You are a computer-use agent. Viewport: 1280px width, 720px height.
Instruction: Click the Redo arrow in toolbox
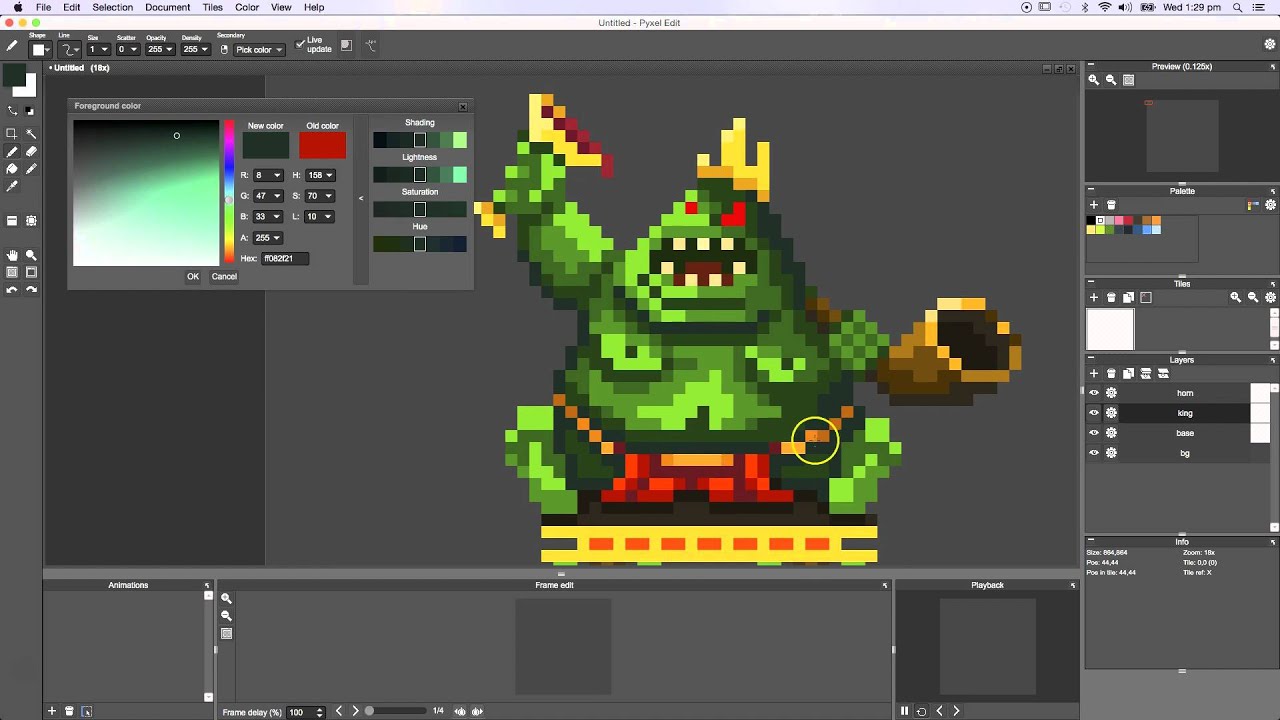[x=31, y=290]
